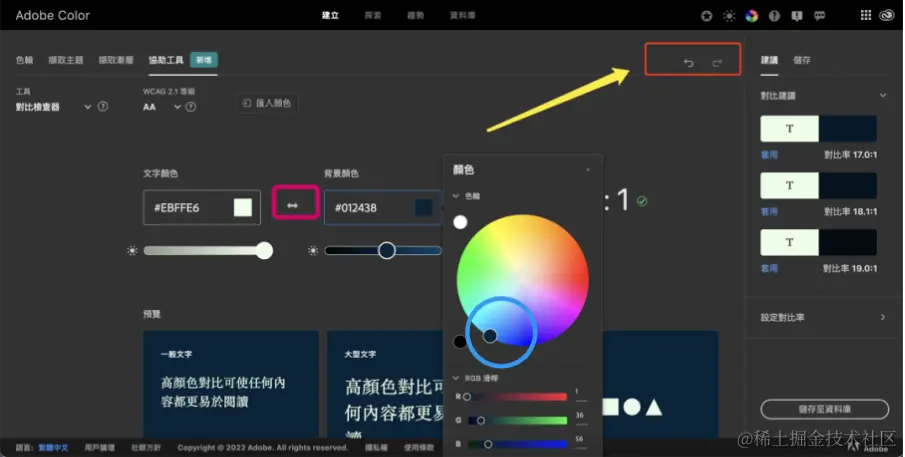Click the 匯入顏色 button
This screenshot has width=905, height=457.
(x=268, y=103)
